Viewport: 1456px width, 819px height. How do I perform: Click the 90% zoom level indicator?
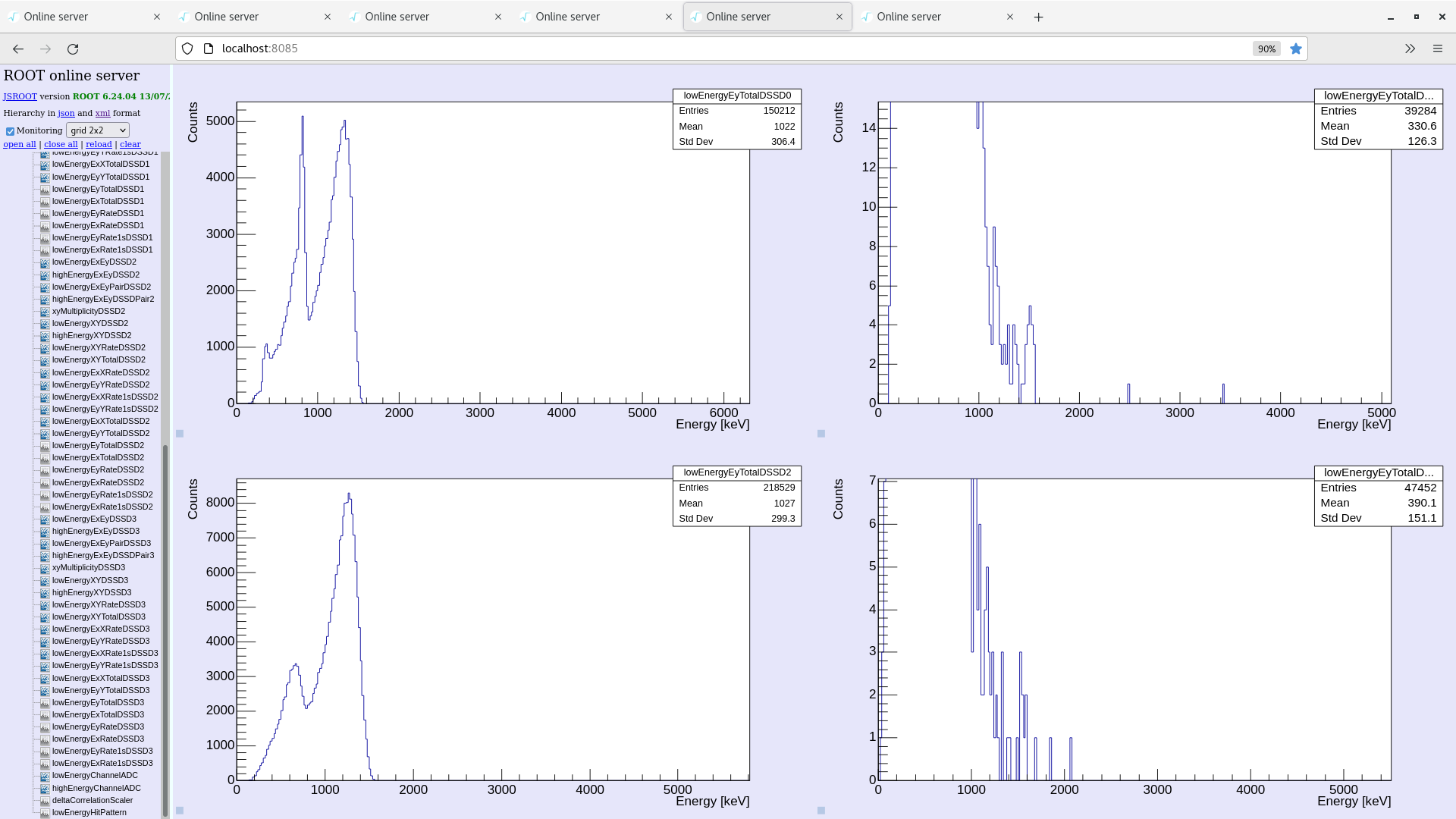pyautogui.click(x=1266, y=49)
